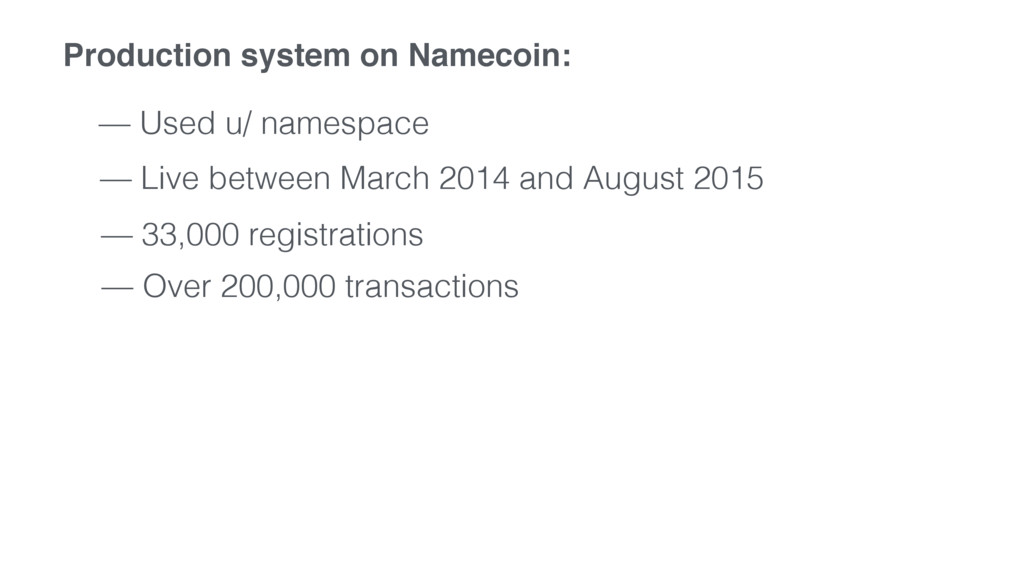Click the dash before "33,000 registrations"
Image resolution: width=1024 pixels, height=576 pixels.
pyautogui.click(x=117, y=236)
